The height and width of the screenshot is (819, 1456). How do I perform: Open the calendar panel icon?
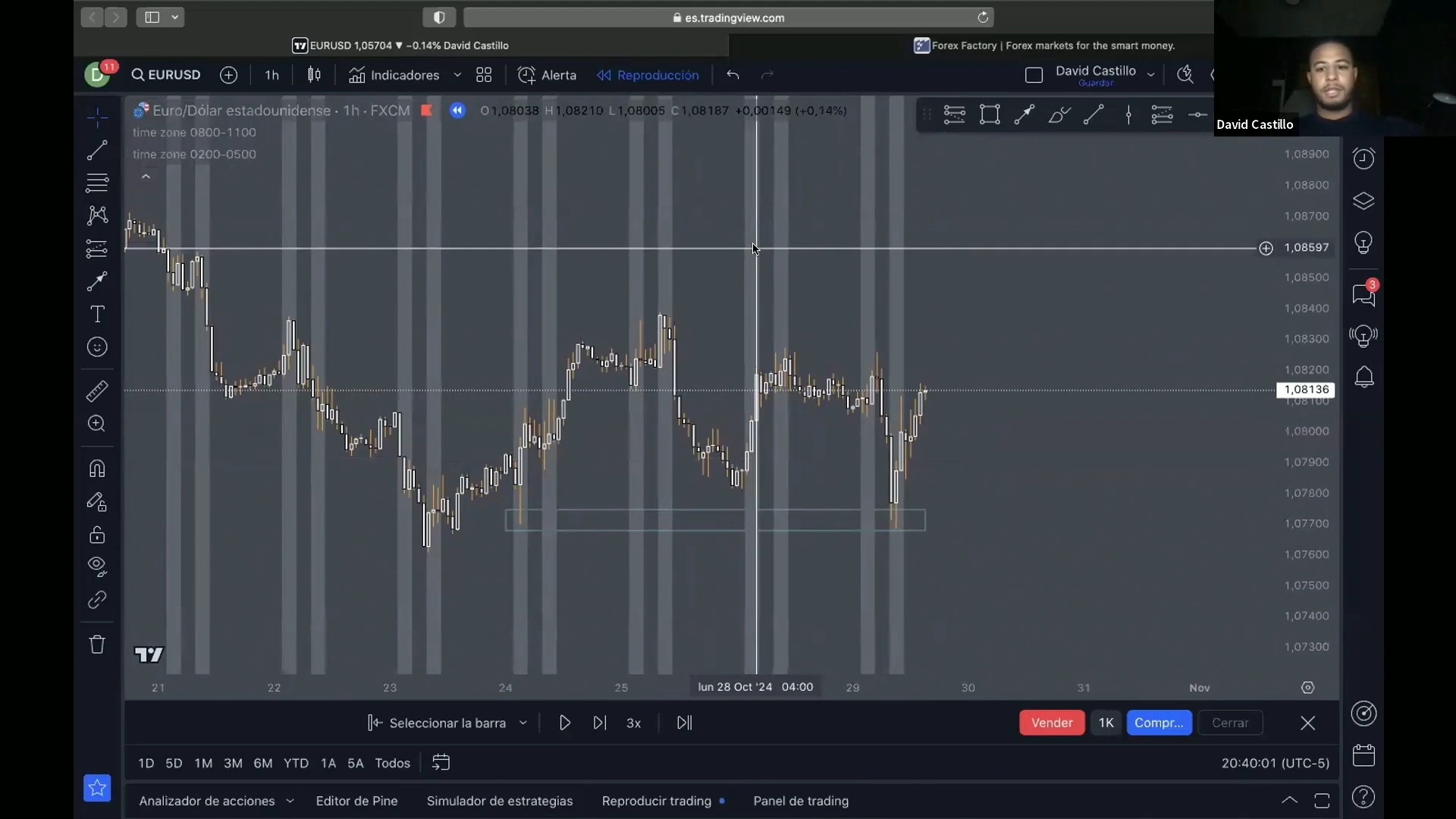click(x=1363, y=755)
